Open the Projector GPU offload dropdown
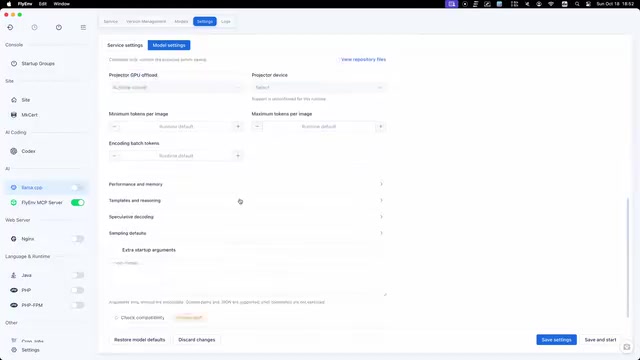Screen dimensions: 640x360 (x=176, y=87)
